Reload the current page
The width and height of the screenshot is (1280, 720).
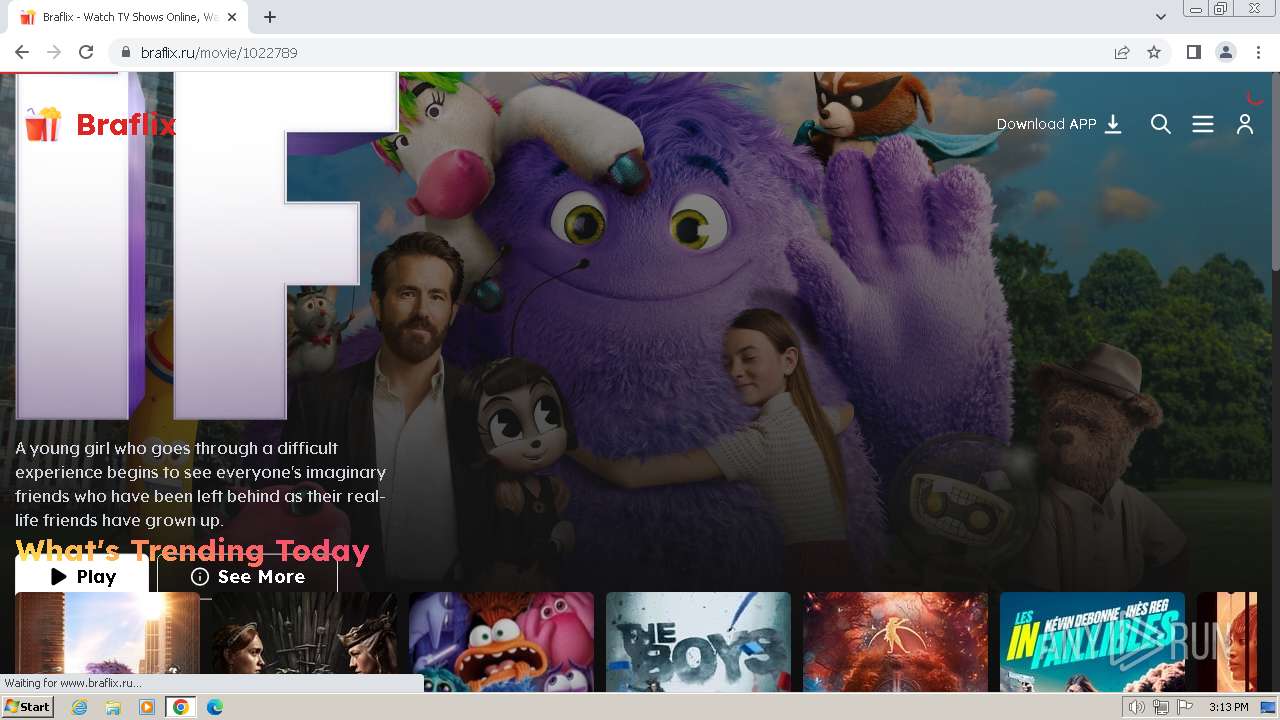pos(86,52)
